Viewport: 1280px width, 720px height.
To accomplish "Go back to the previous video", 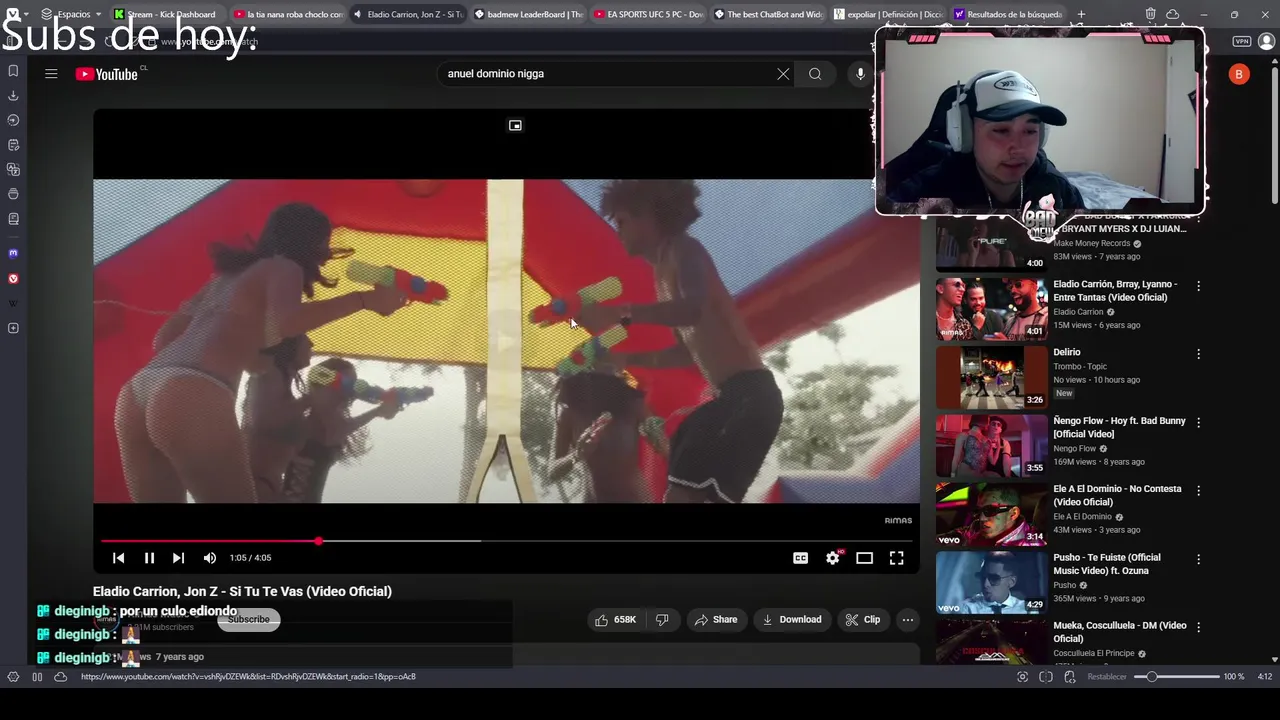I will [118, 558].
